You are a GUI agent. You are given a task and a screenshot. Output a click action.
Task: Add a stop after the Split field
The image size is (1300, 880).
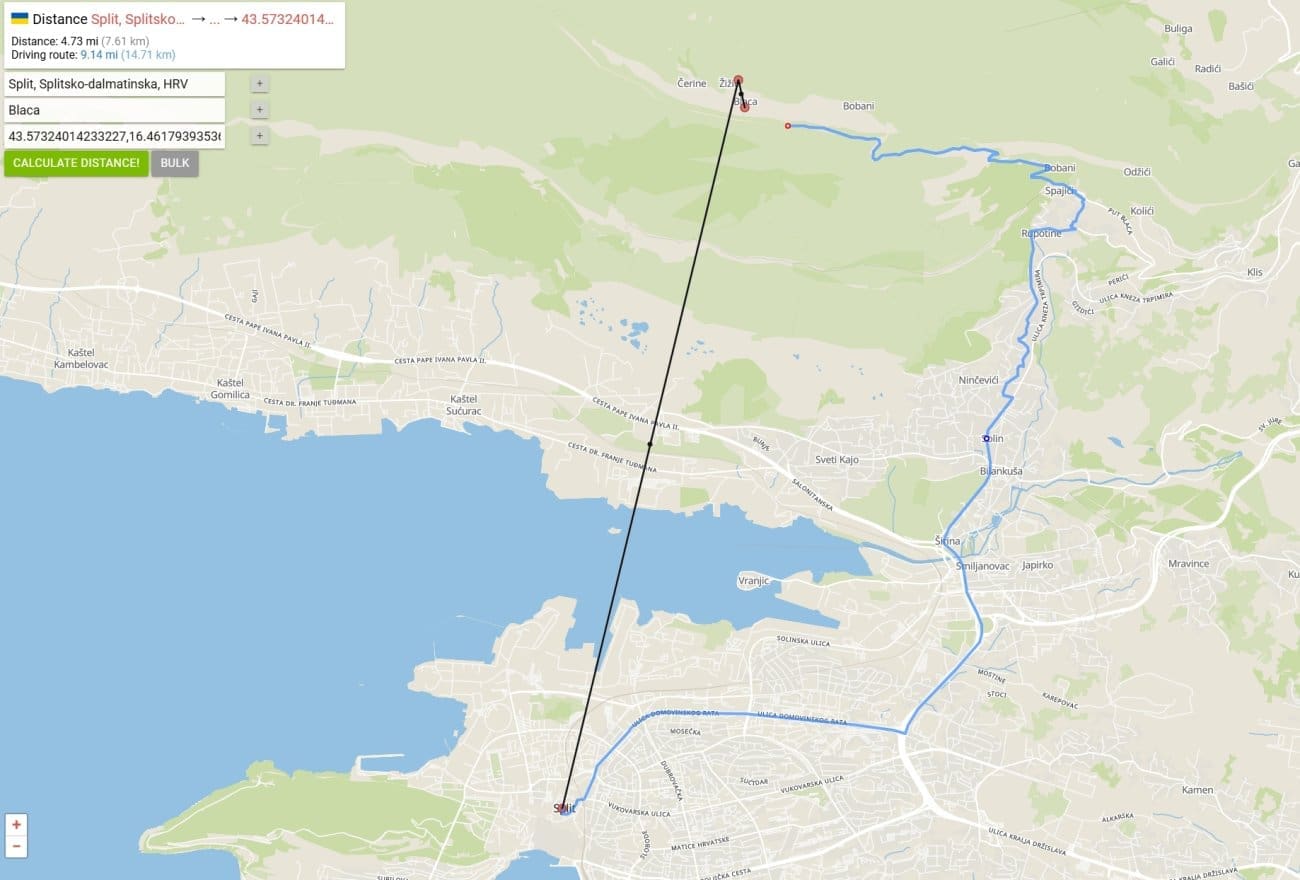[260, 84]
